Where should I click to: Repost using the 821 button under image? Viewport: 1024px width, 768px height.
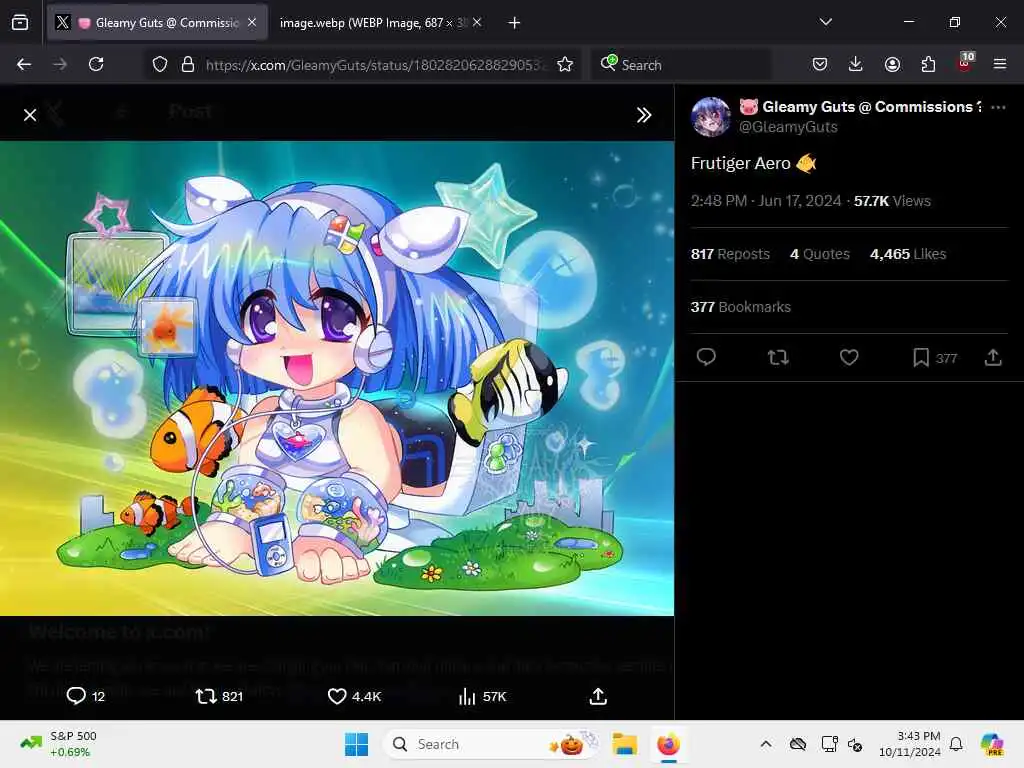tap(219, 696)
